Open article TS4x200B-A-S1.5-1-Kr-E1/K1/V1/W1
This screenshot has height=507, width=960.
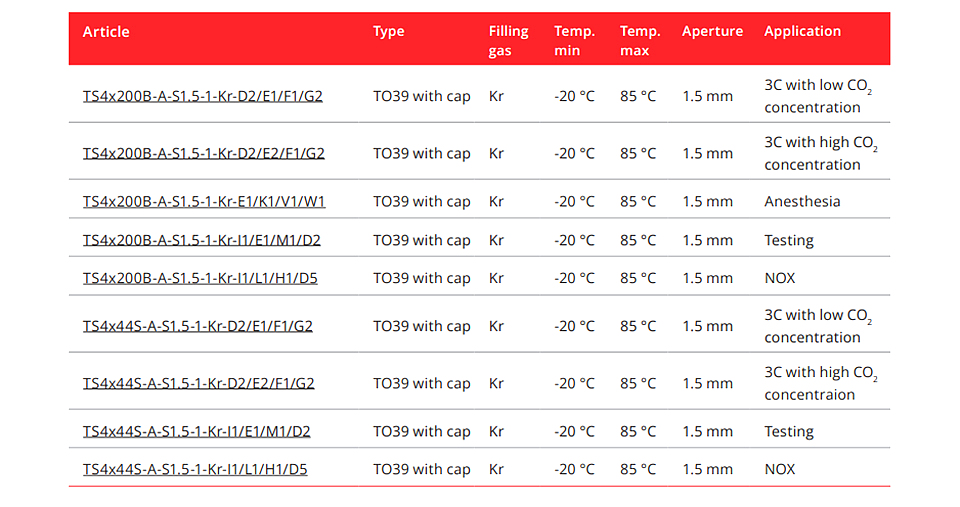[x=204, y=201]
